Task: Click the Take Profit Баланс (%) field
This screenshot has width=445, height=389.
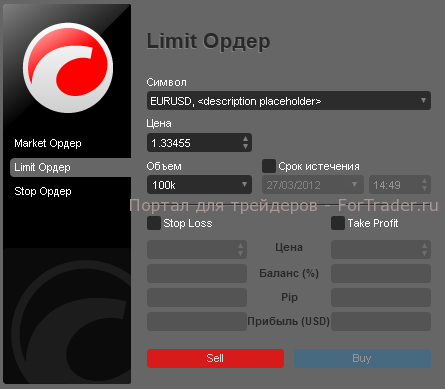Action: click(x=381, y=273)
